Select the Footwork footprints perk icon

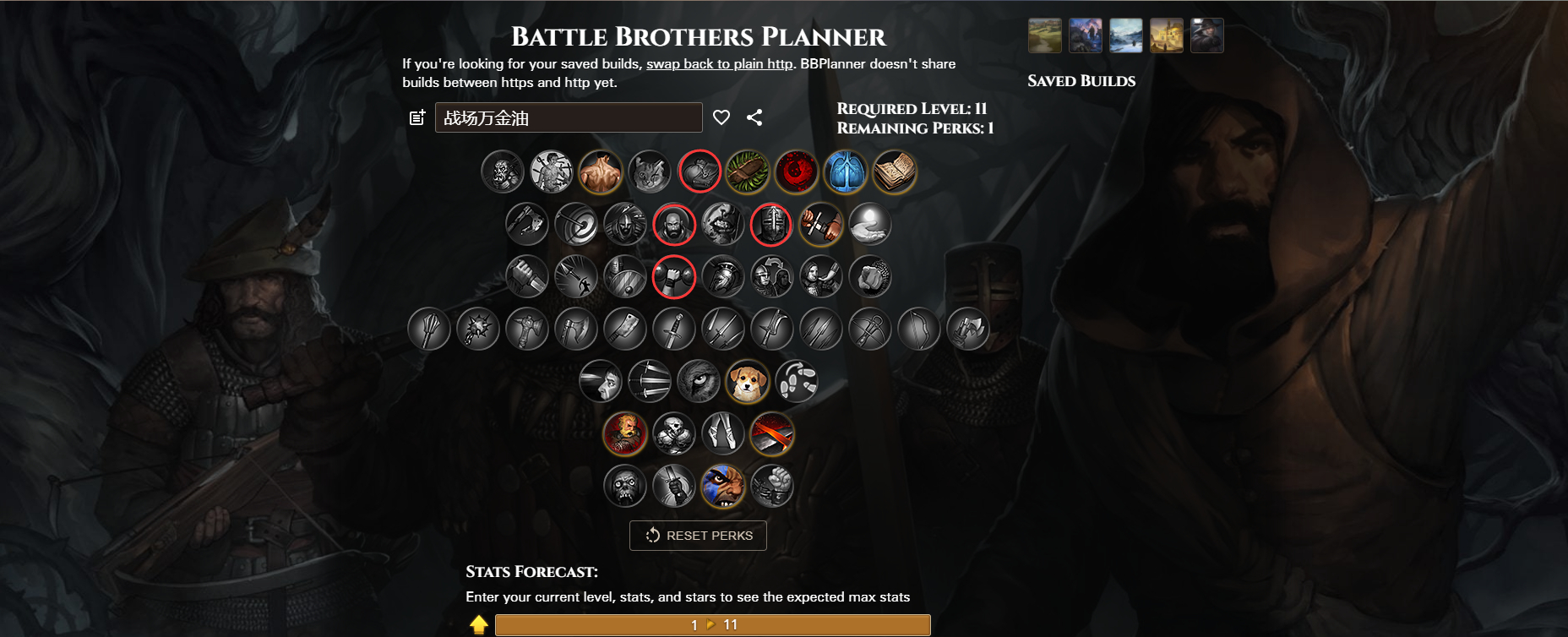(797, 381)
